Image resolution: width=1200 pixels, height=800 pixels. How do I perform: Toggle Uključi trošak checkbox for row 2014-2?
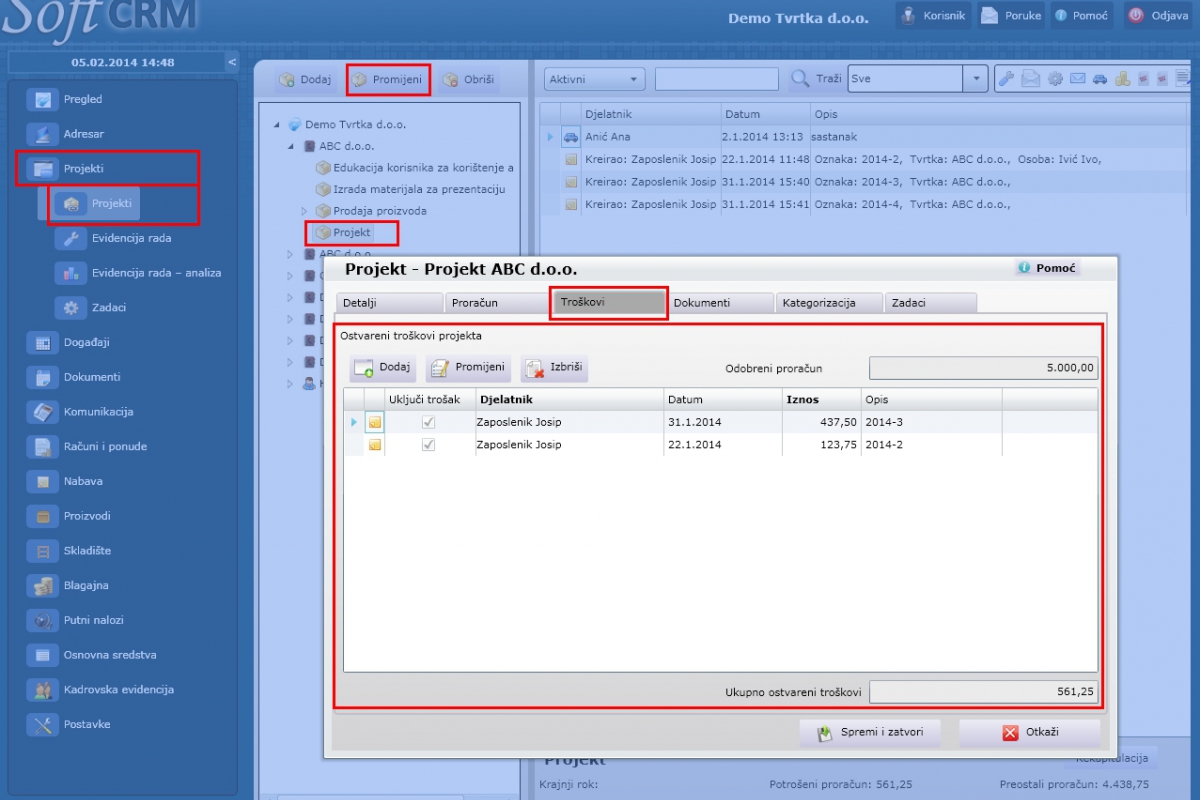(429, 445)
